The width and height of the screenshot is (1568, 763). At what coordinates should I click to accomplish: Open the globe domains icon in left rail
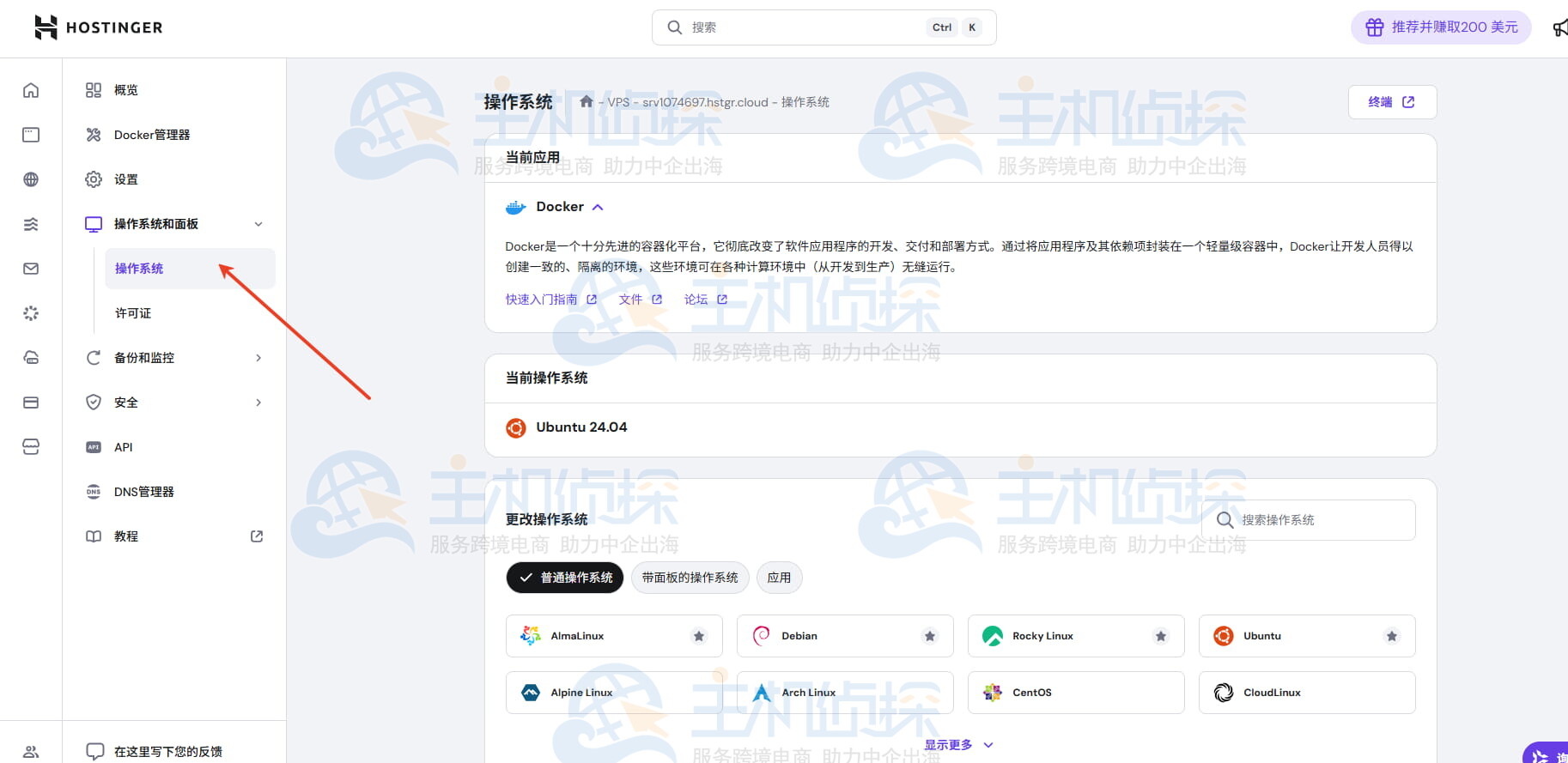click(31, 179)
